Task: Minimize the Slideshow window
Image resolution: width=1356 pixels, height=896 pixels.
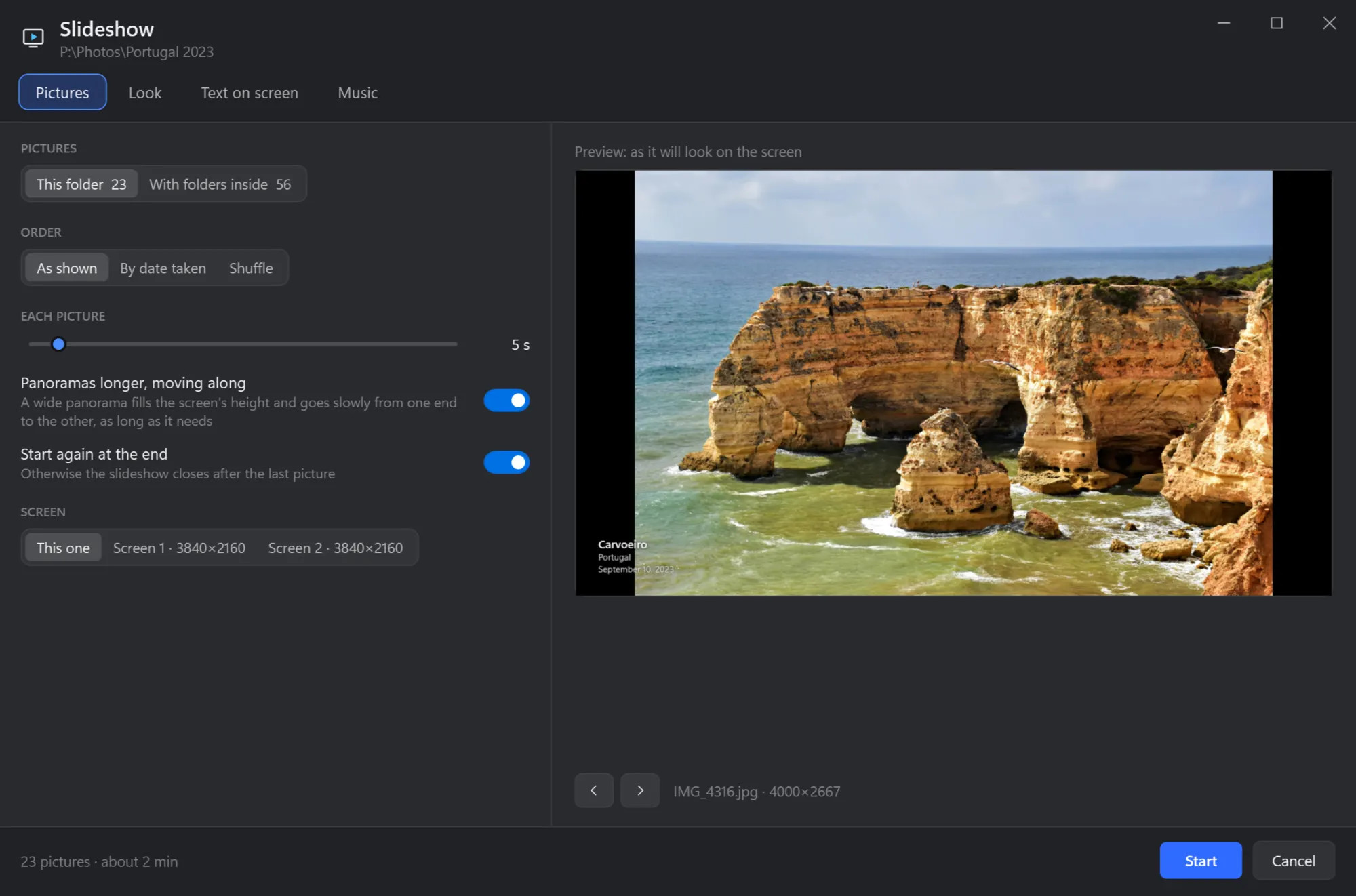Action: tap(1224, 23)
